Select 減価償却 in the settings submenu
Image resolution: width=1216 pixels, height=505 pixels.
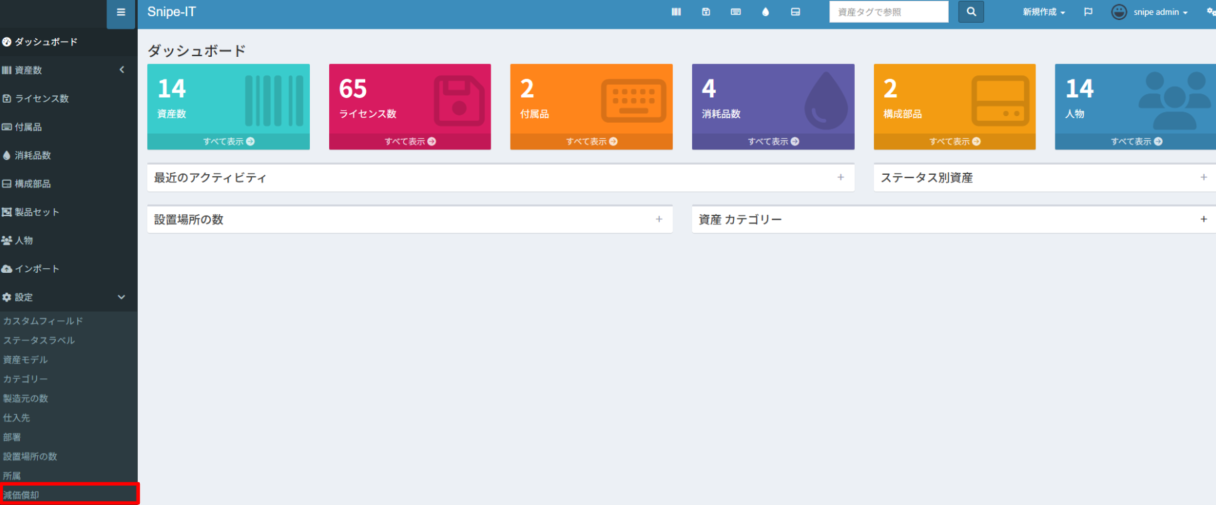tap(22, 494)
